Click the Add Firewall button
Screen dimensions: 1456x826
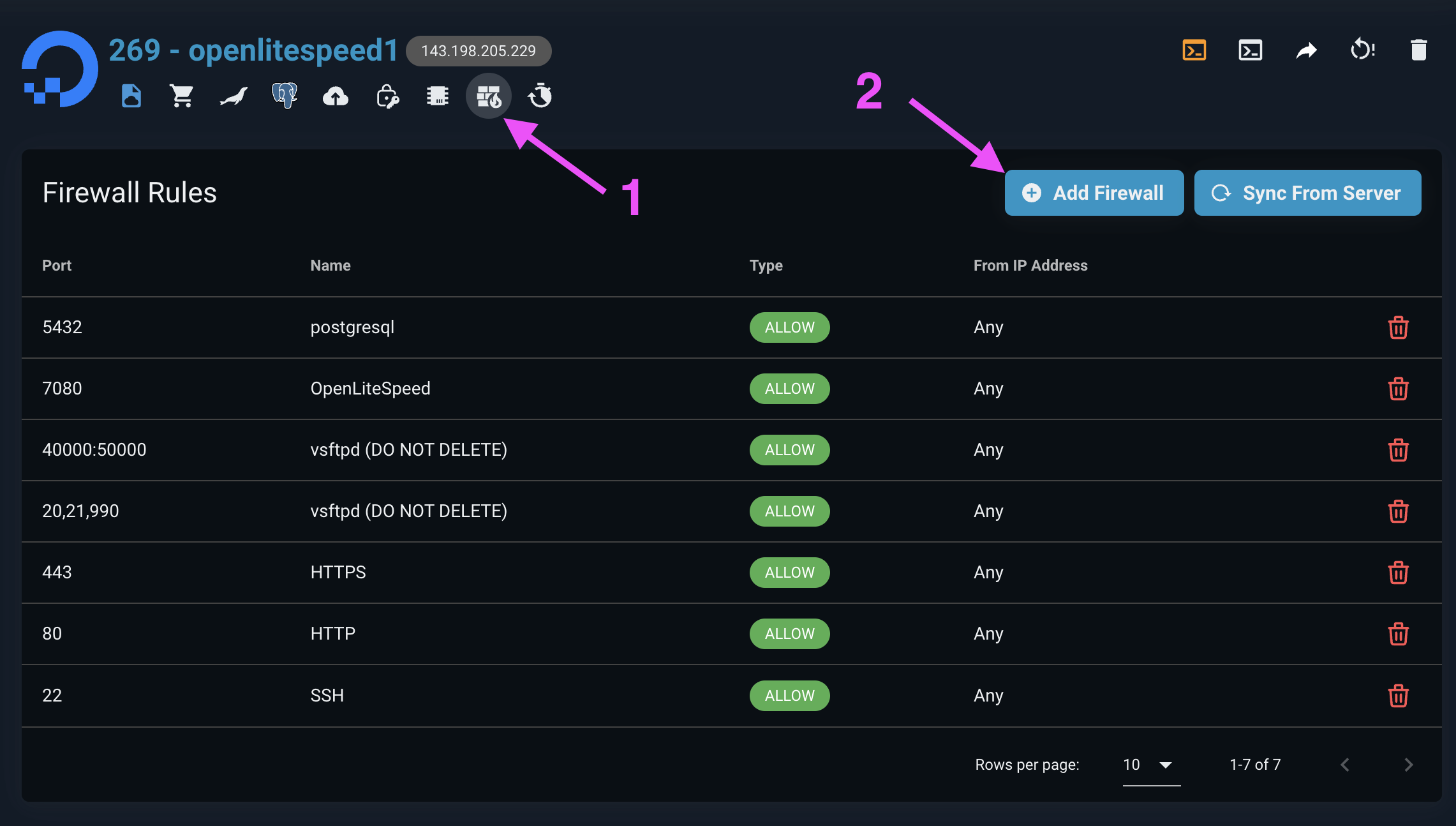(x=1094, y=193)
